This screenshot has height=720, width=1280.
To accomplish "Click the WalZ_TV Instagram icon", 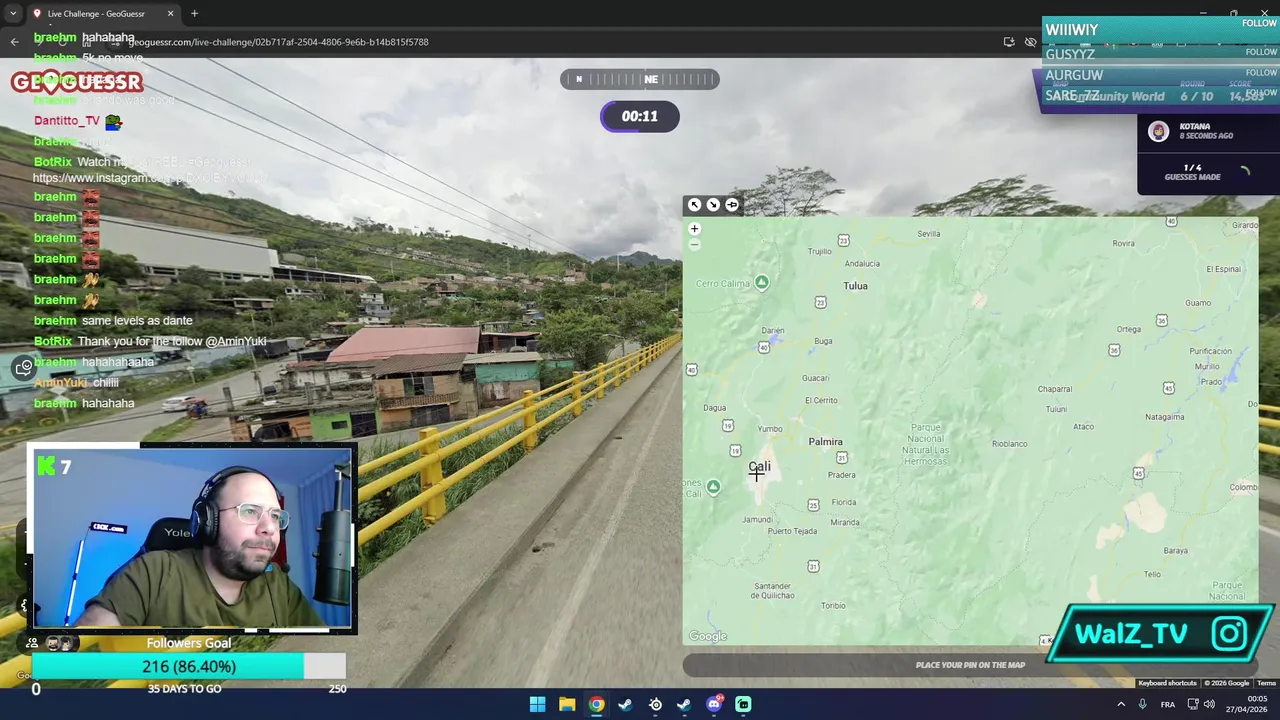I will pyautogui.click(x=1230, y=633).
